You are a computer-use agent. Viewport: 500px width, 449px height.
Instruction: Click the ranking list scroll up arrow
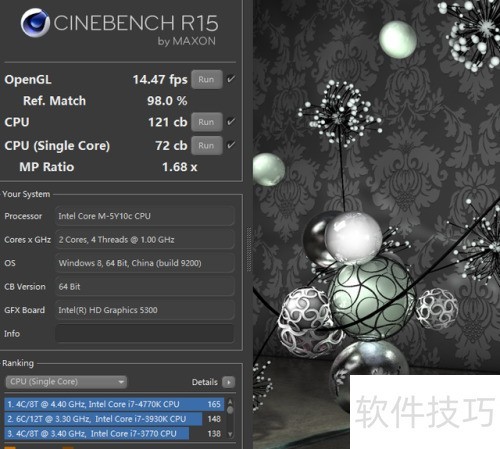(230, 401)
